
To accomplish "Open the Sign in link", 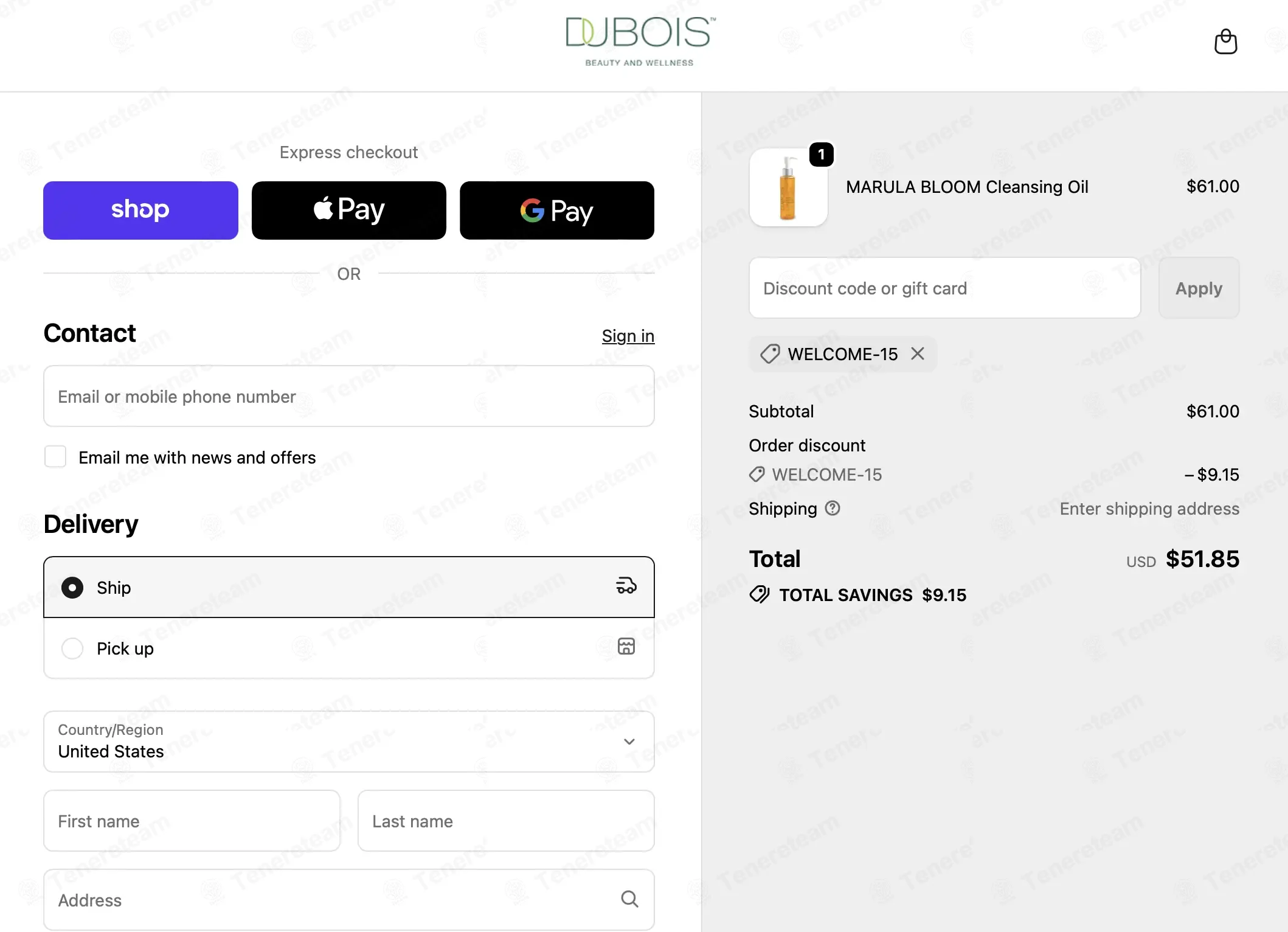I will 628,336.
